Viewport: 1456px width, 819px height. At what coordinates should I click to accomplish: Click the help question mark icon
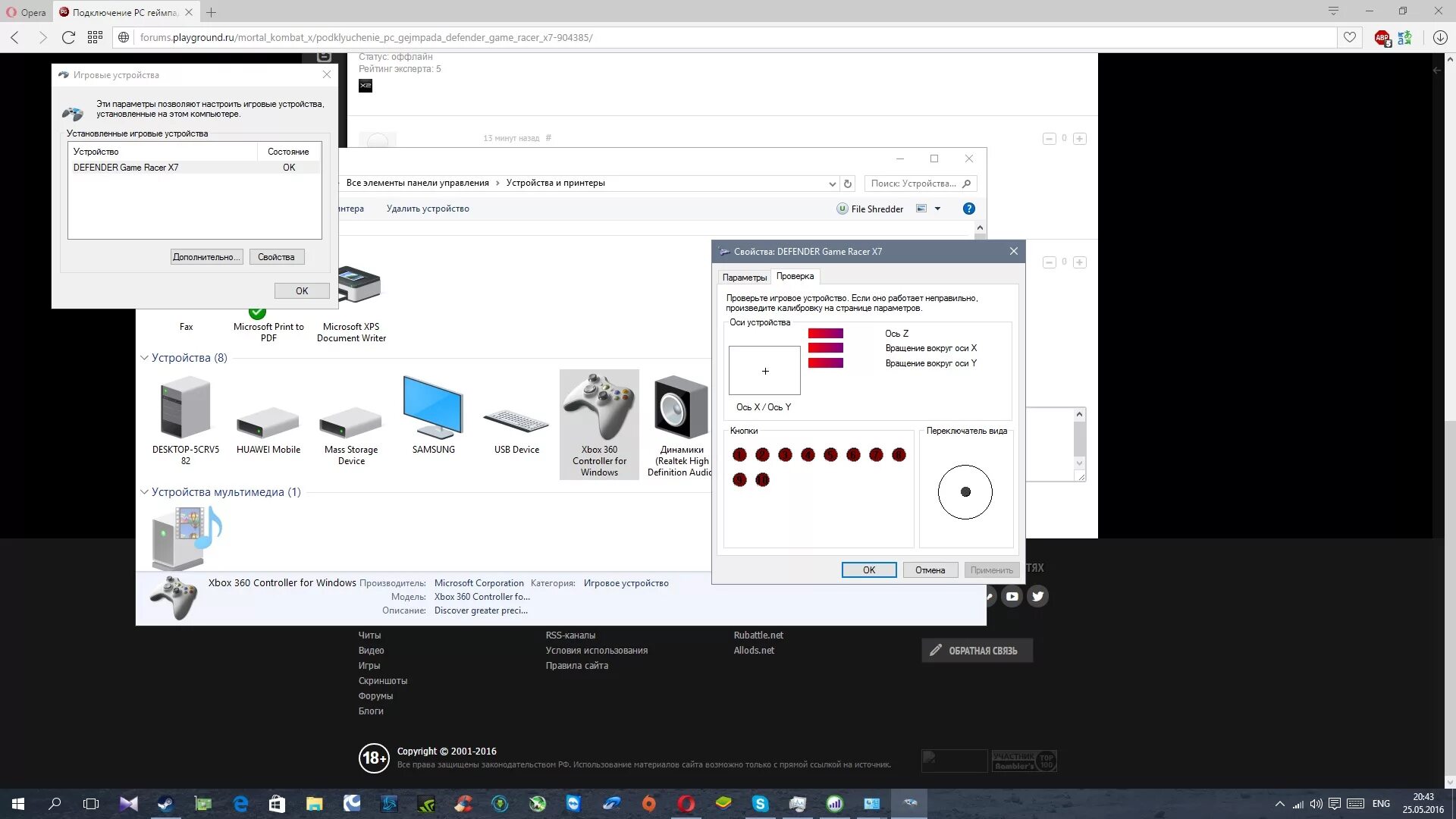(x=968, y=209)
